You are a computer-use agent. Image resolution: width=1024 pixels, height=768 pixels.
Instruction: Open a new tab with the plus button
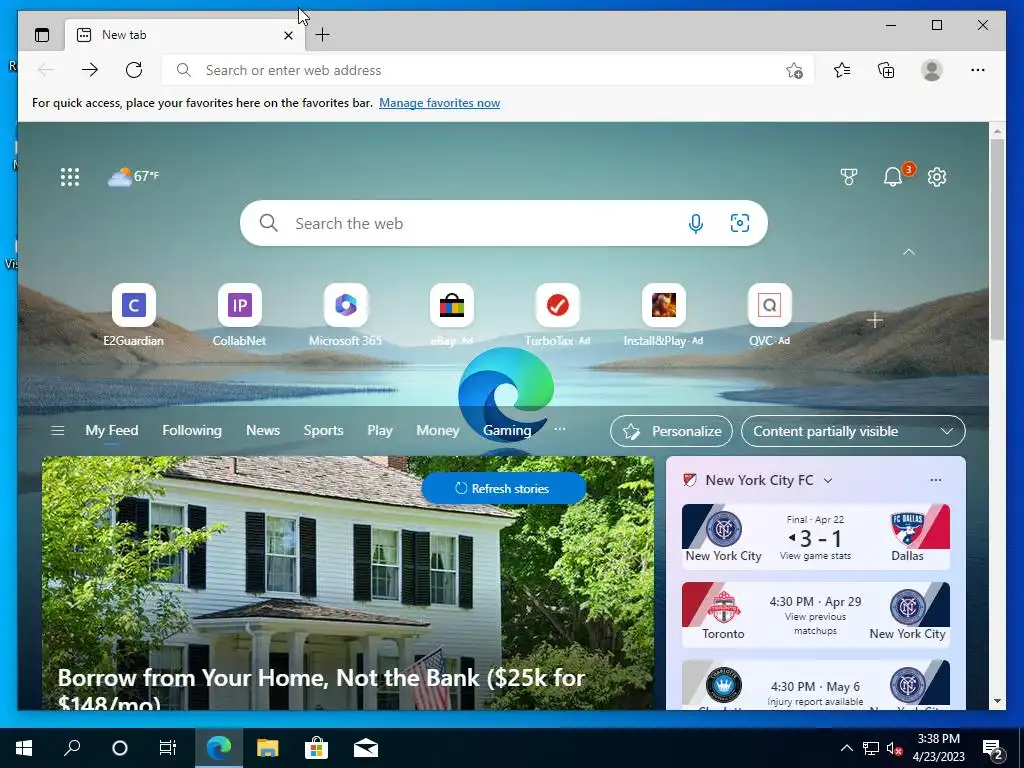click(x=323, y=35)
